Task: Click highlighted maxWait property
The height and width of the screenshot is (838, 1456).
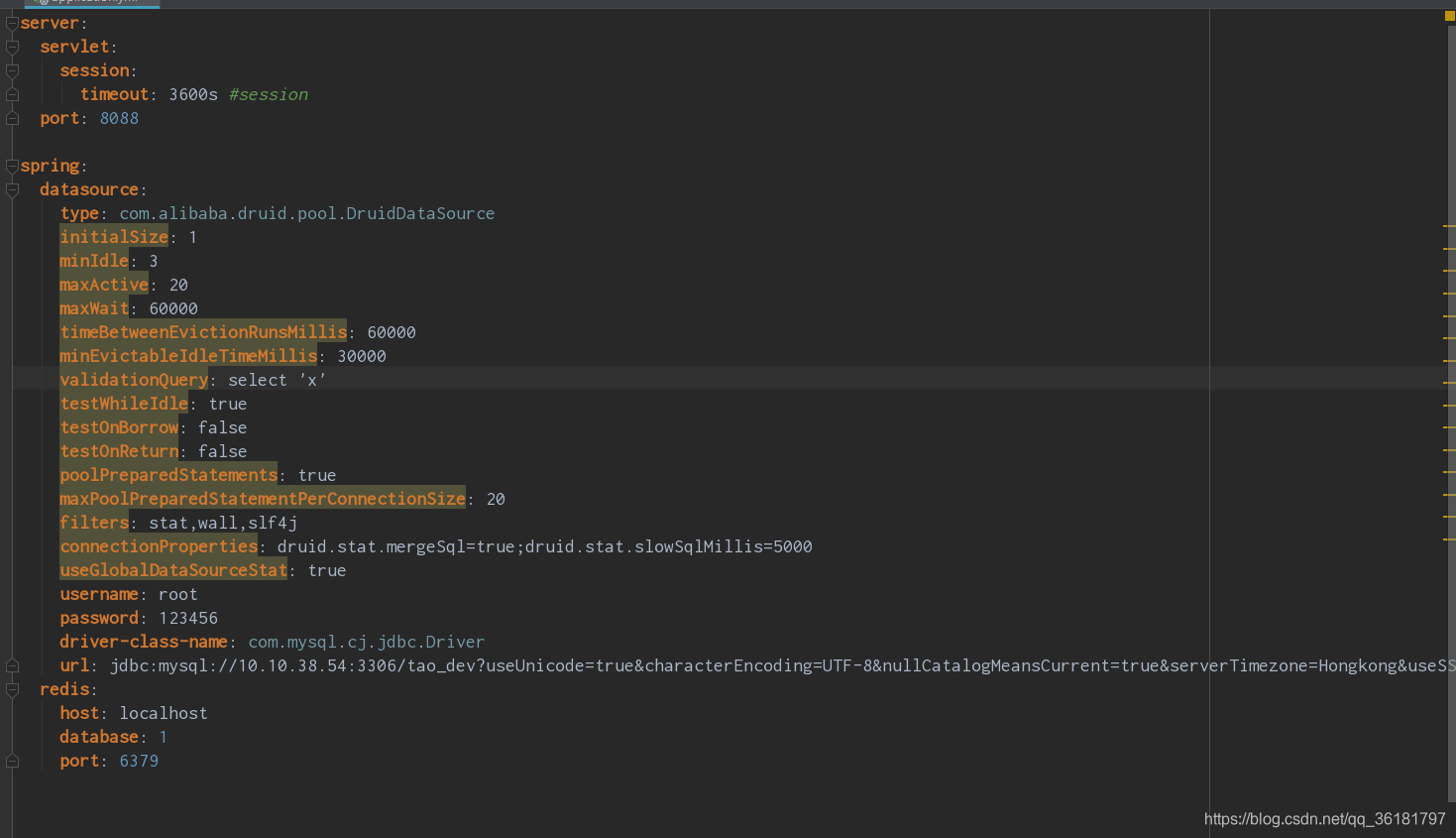Action: point(94,308)
